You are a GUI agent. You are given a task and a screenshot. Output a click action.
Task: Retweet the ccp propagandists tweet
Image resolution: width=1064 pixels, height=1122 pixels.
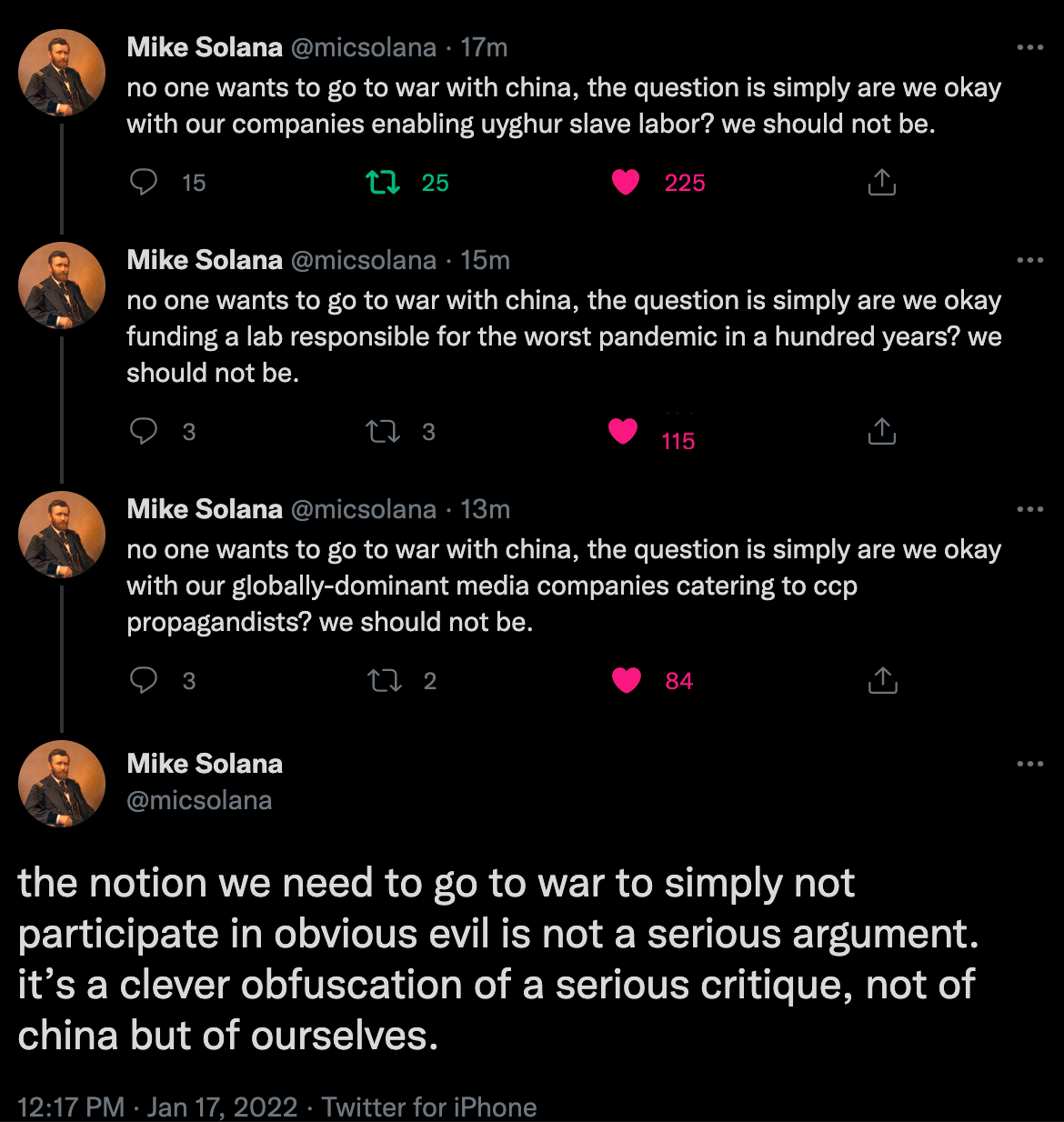click(383, 680)
